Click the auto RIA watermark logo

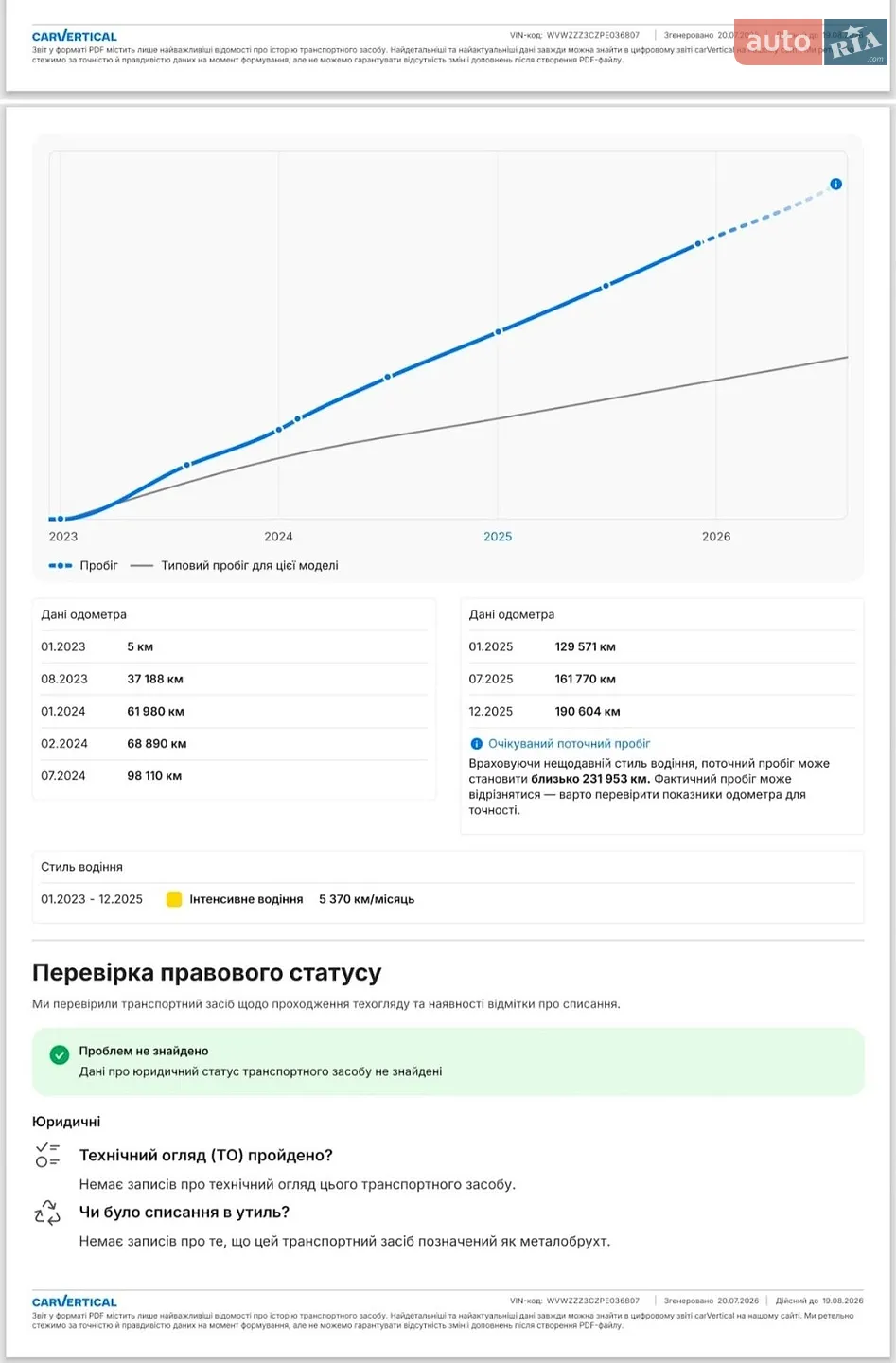click(811, 42)
